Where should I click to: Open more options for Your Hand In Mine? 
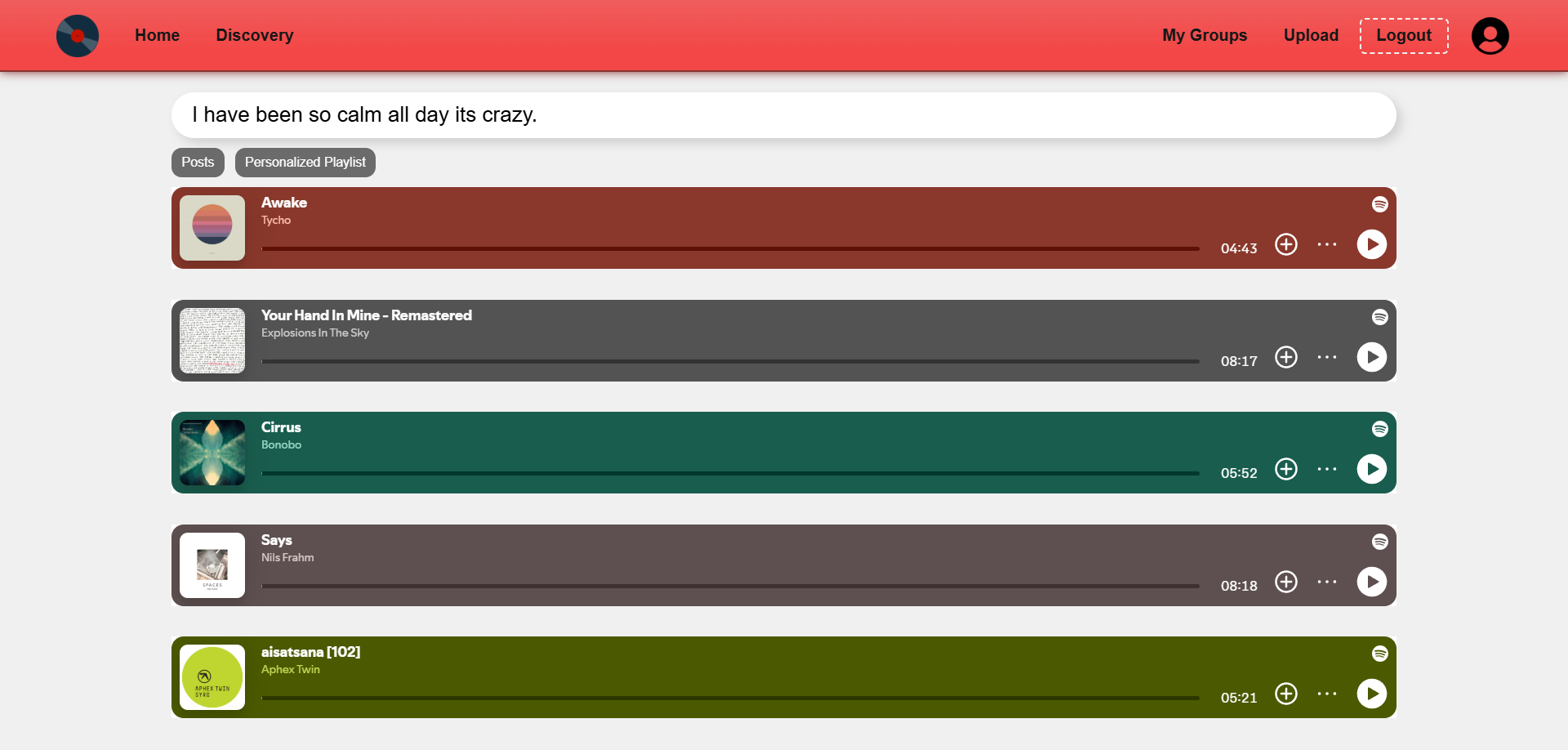1327,357
